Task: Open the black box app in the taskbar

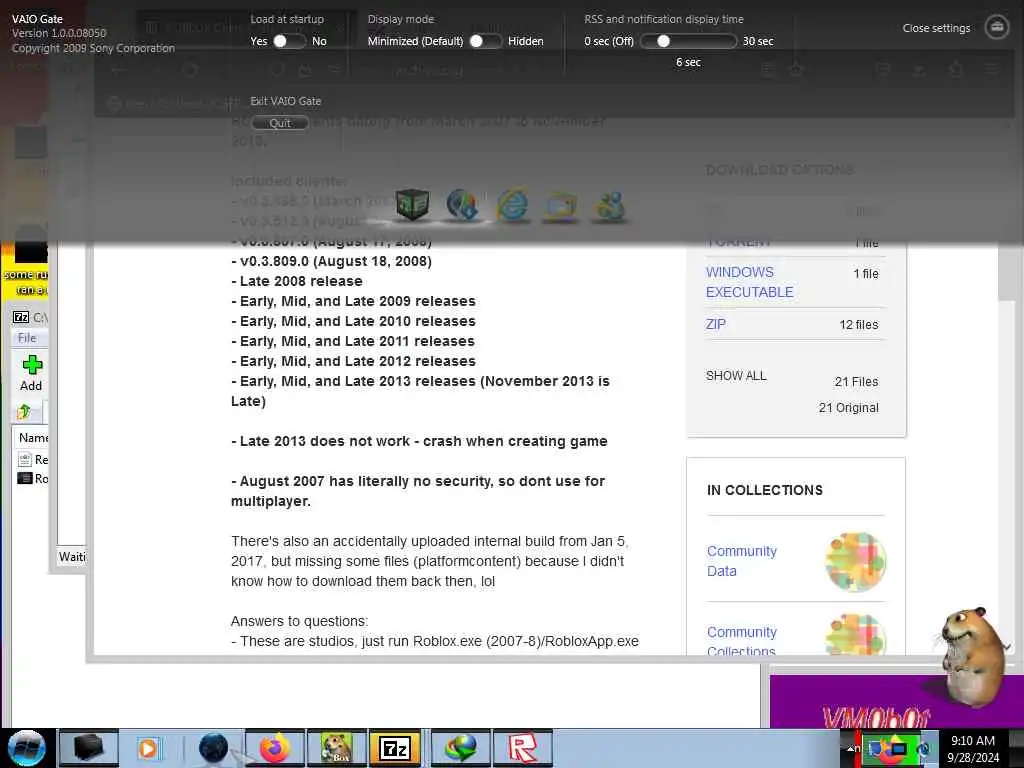Action: click(x=89, y=748)
